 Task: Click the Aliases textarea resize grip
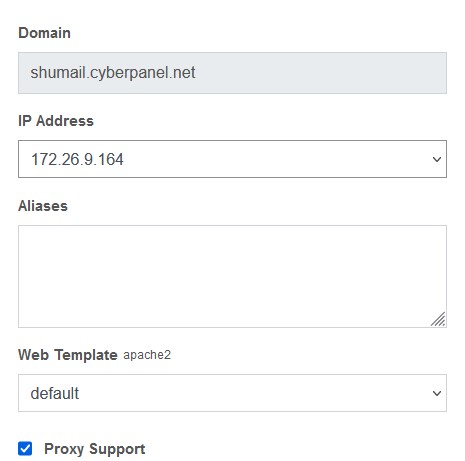tap(438, 319)
